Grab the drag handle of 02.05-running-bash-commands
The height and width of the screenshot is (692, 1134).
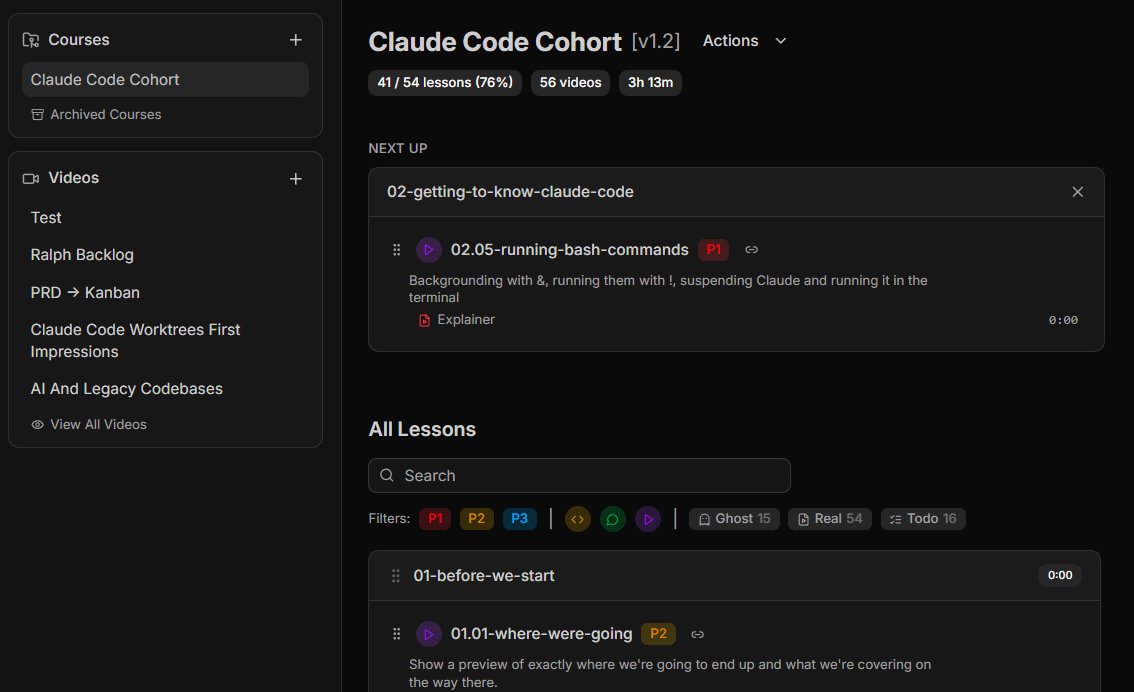[x=396, y=249]
